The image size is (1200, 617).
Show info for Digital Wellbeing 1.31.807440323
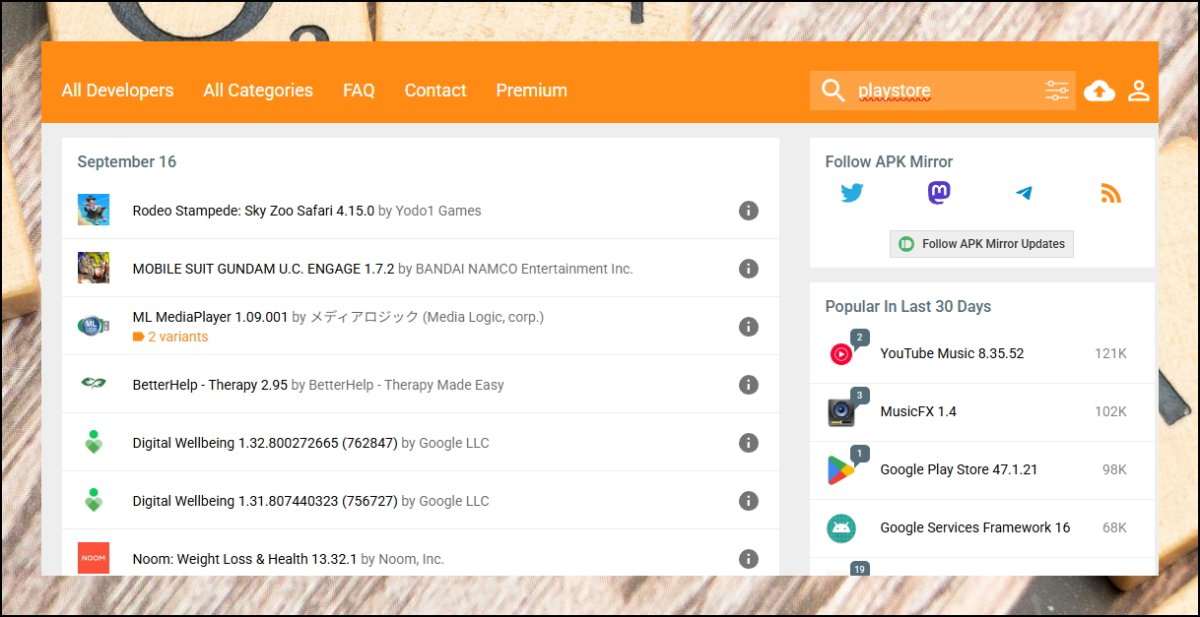(748, 501)
